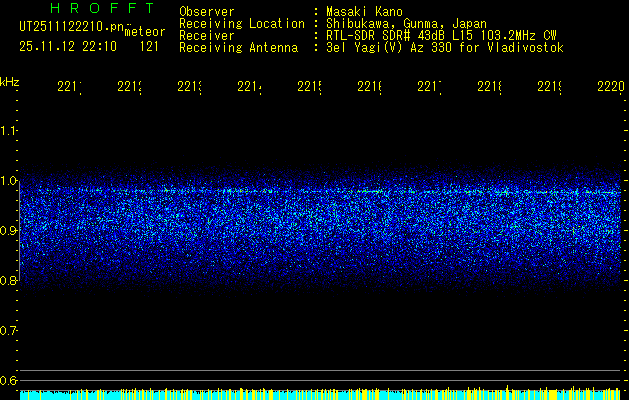The image size is (629, 400).
Task: Click the 2214 time marker
Action: coord(250,87)
